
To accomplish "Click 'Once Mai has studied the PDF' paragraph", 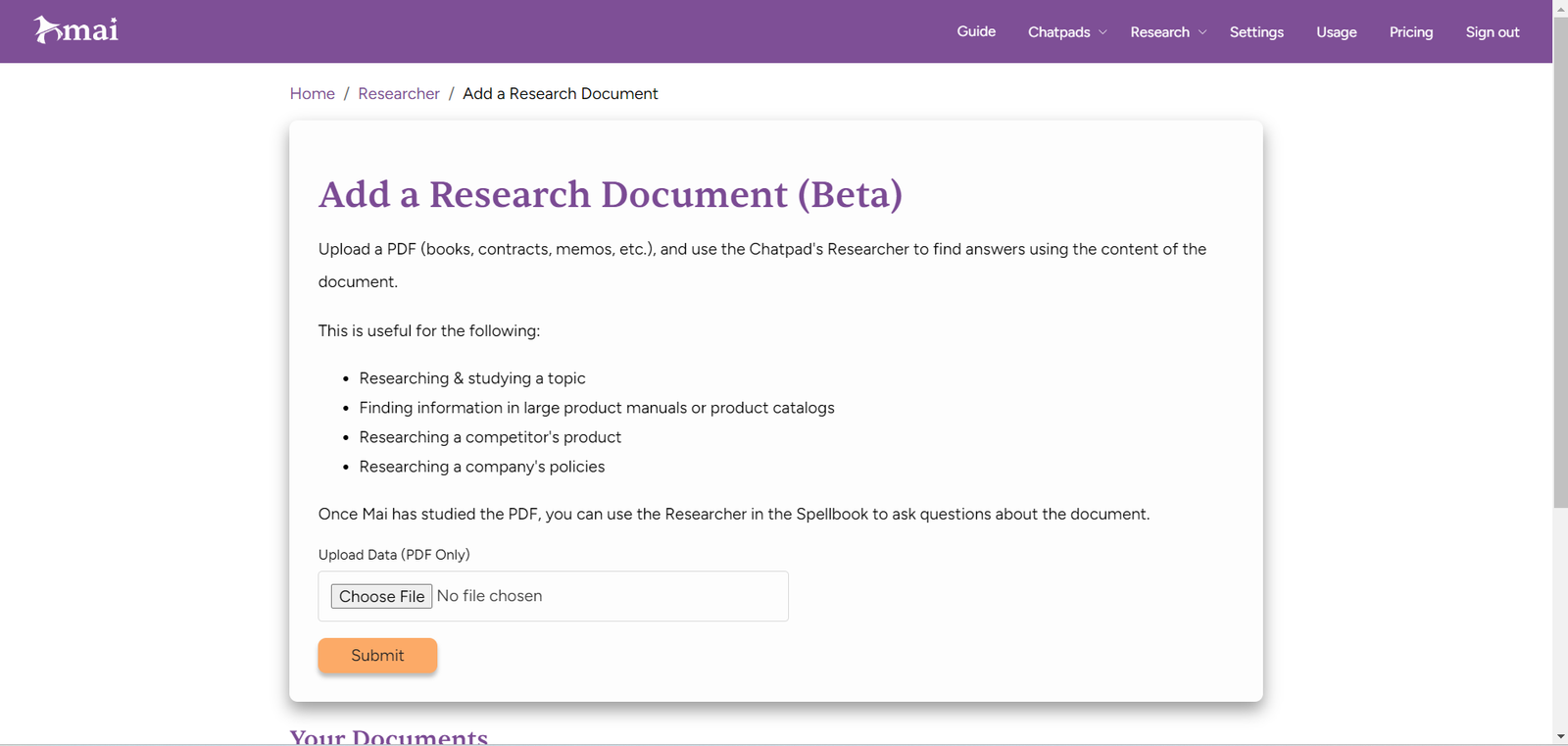I will (734, 514).
